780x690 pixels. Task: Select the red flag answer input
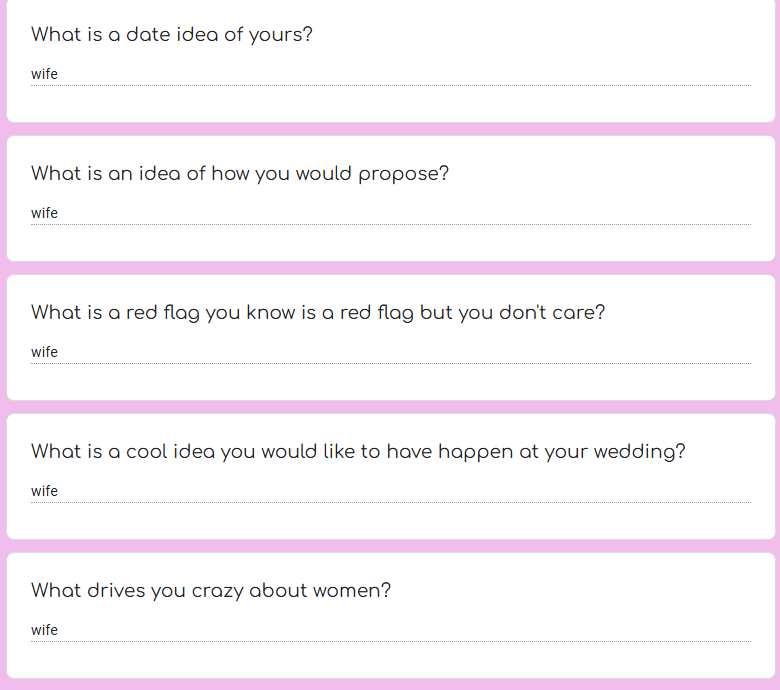point(390,352)
